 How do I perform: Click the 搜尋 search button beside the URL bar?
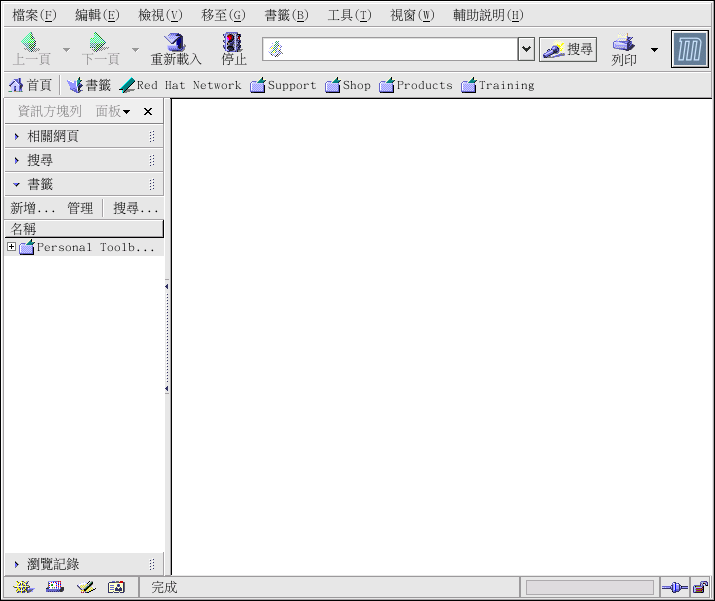(x=568, y=49)
